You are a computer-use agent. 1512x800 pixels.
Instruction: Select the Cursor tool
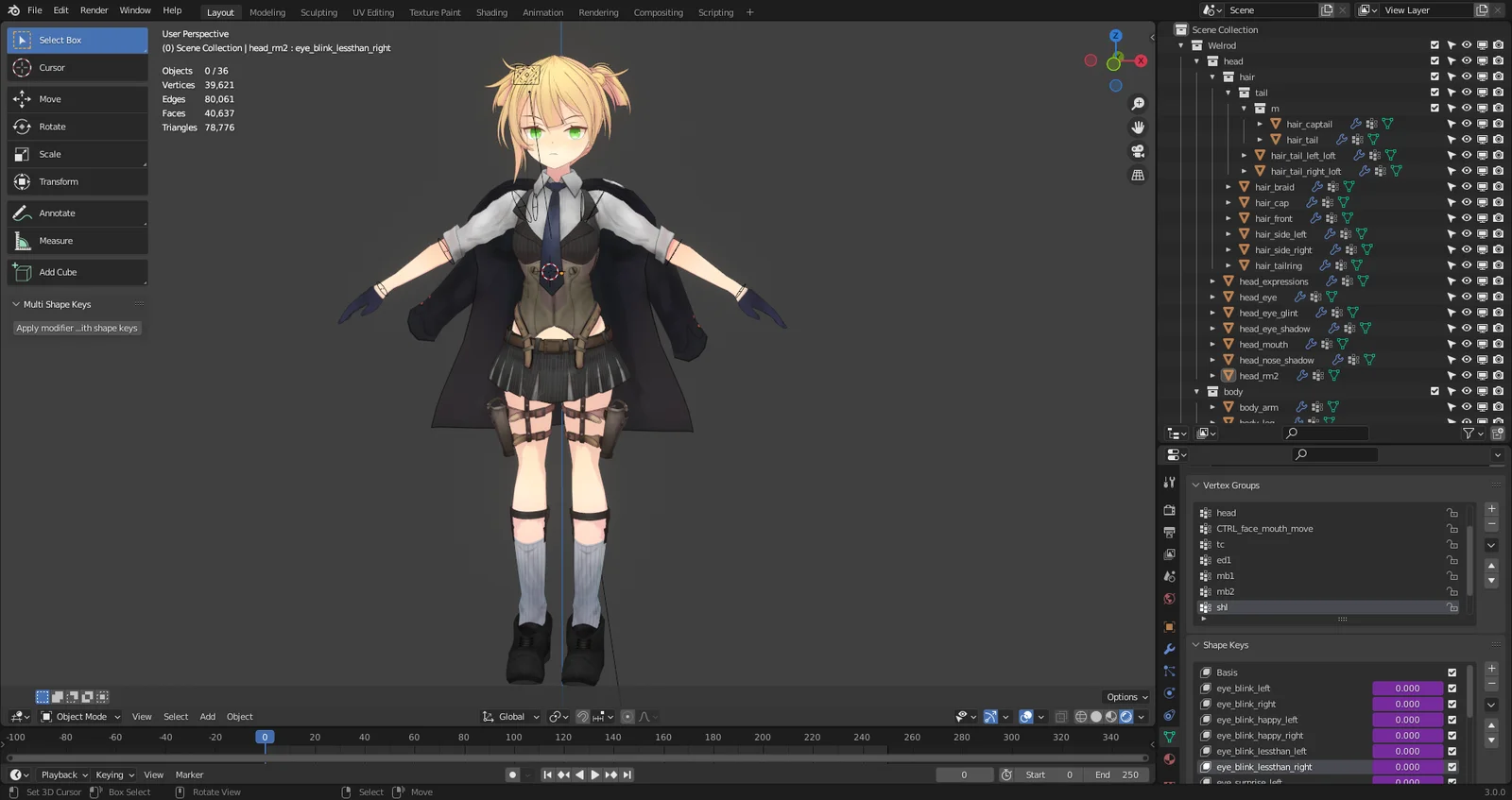(77, 68)
